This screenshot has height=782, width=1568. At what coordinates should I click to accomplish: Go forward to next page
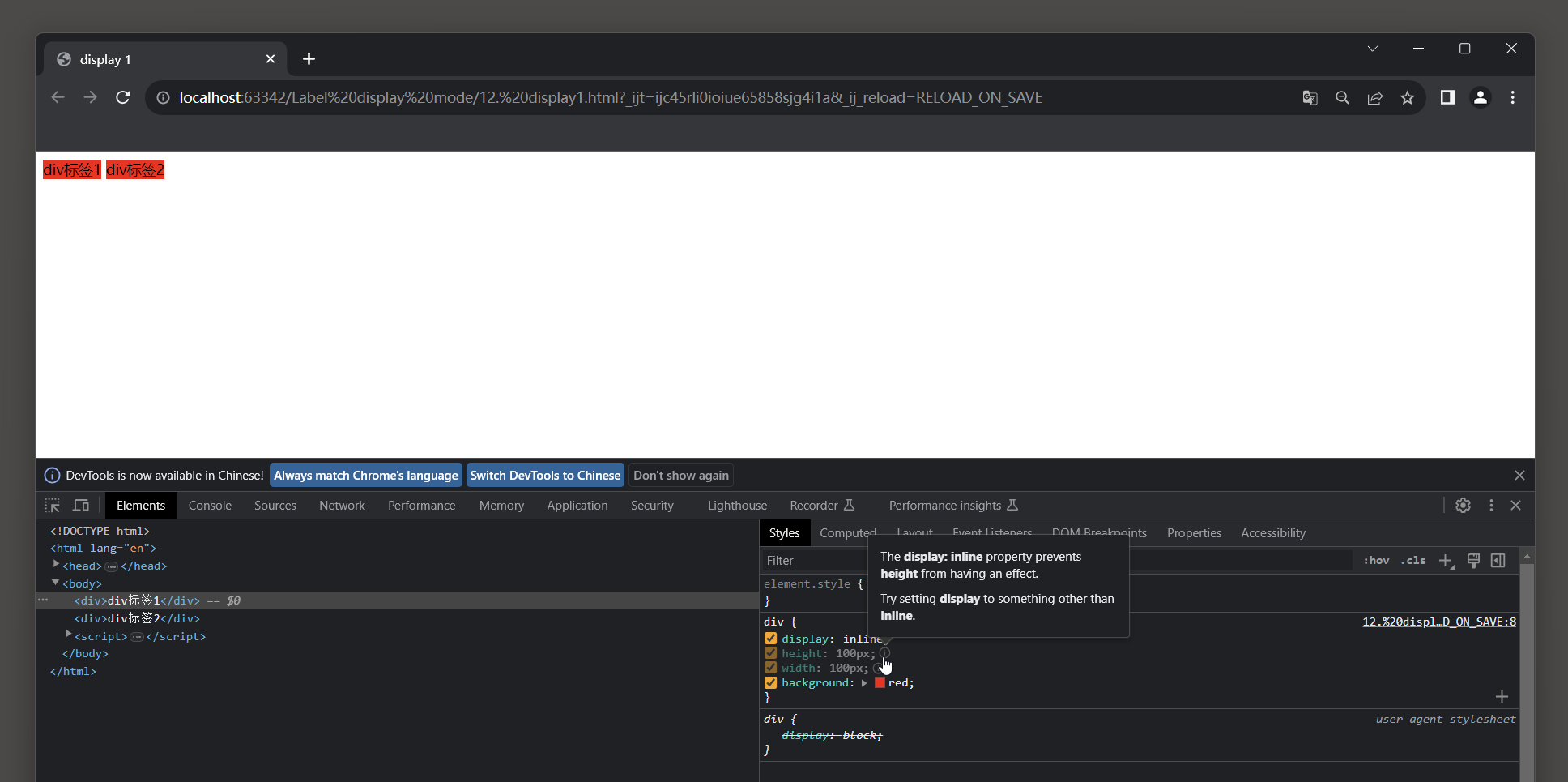[x=90, y=97]
